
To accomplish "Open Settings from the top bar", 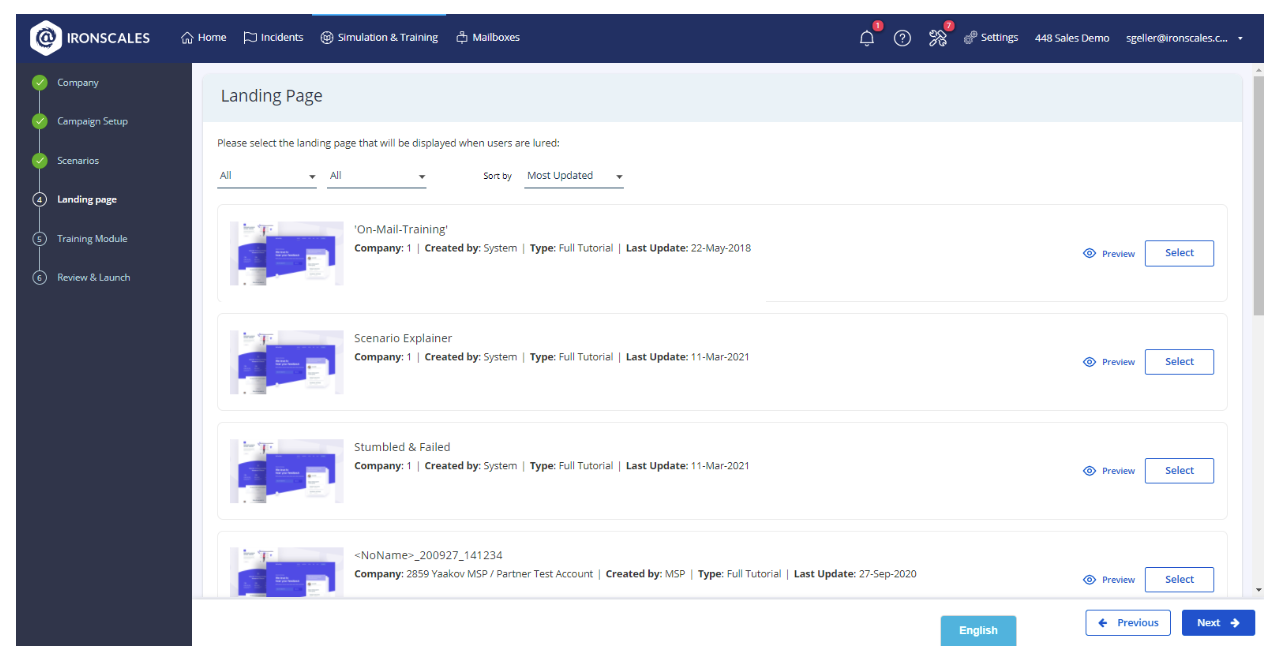I will [x=990, y=38].
